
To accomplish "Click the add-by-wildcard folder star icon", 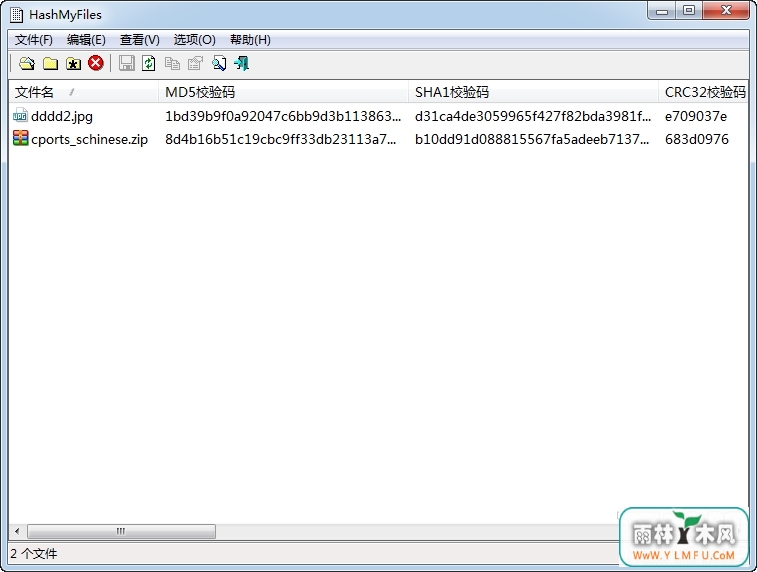I will pos(73,63).
